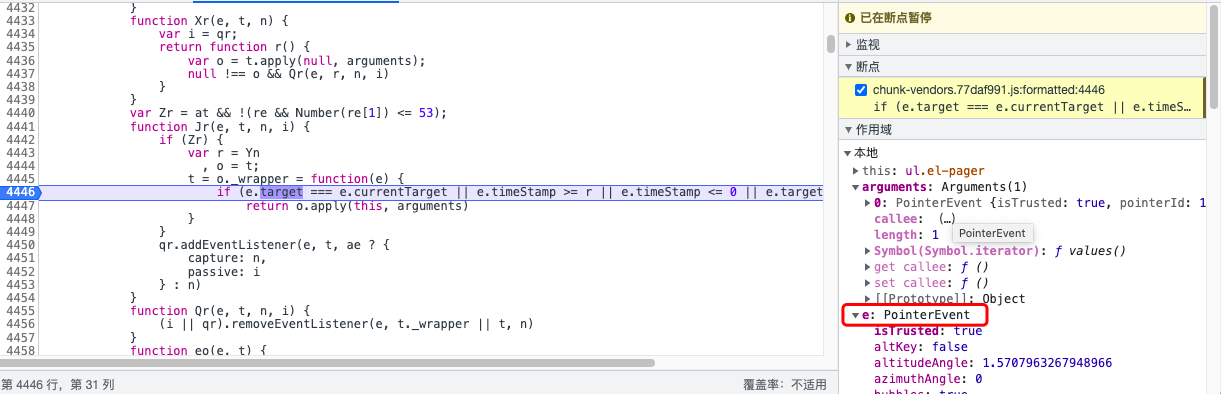Click the source code vertical scrollbar thumb
Viewport: 1221px width, 394px height.
(x=830, y=44)
